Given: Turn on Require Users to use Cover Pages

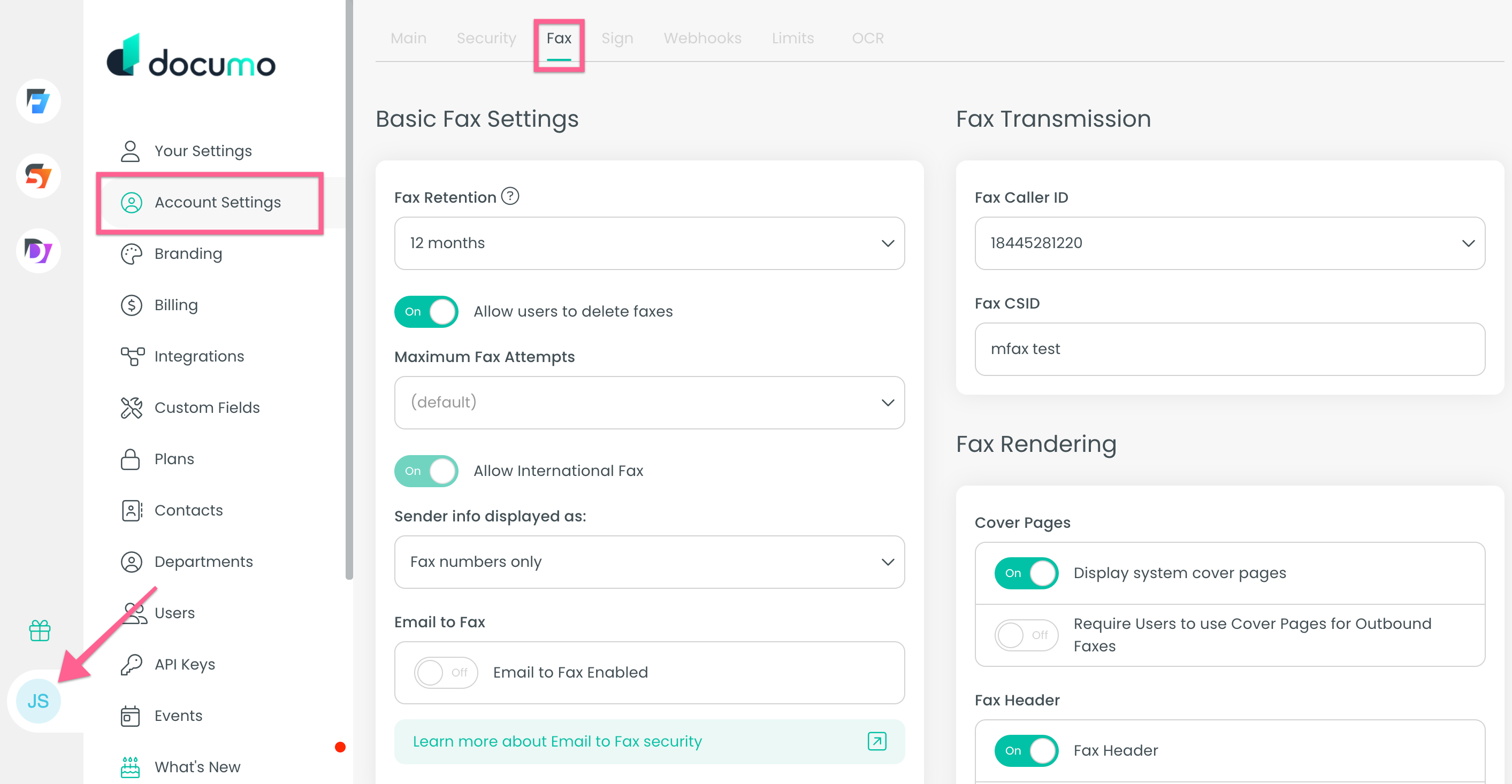Looking at the screenshot, I should [x=1026, y=635].
